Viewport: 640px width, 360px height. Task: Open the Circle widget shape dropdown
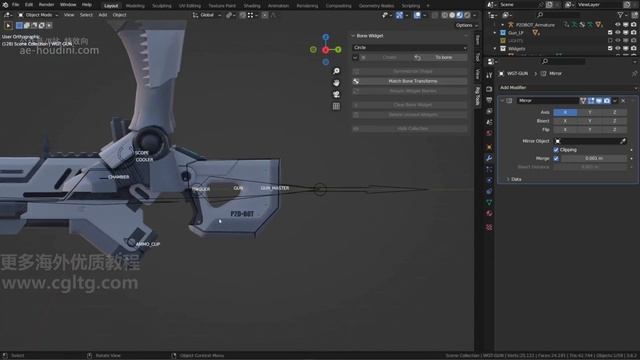(410, 48)
